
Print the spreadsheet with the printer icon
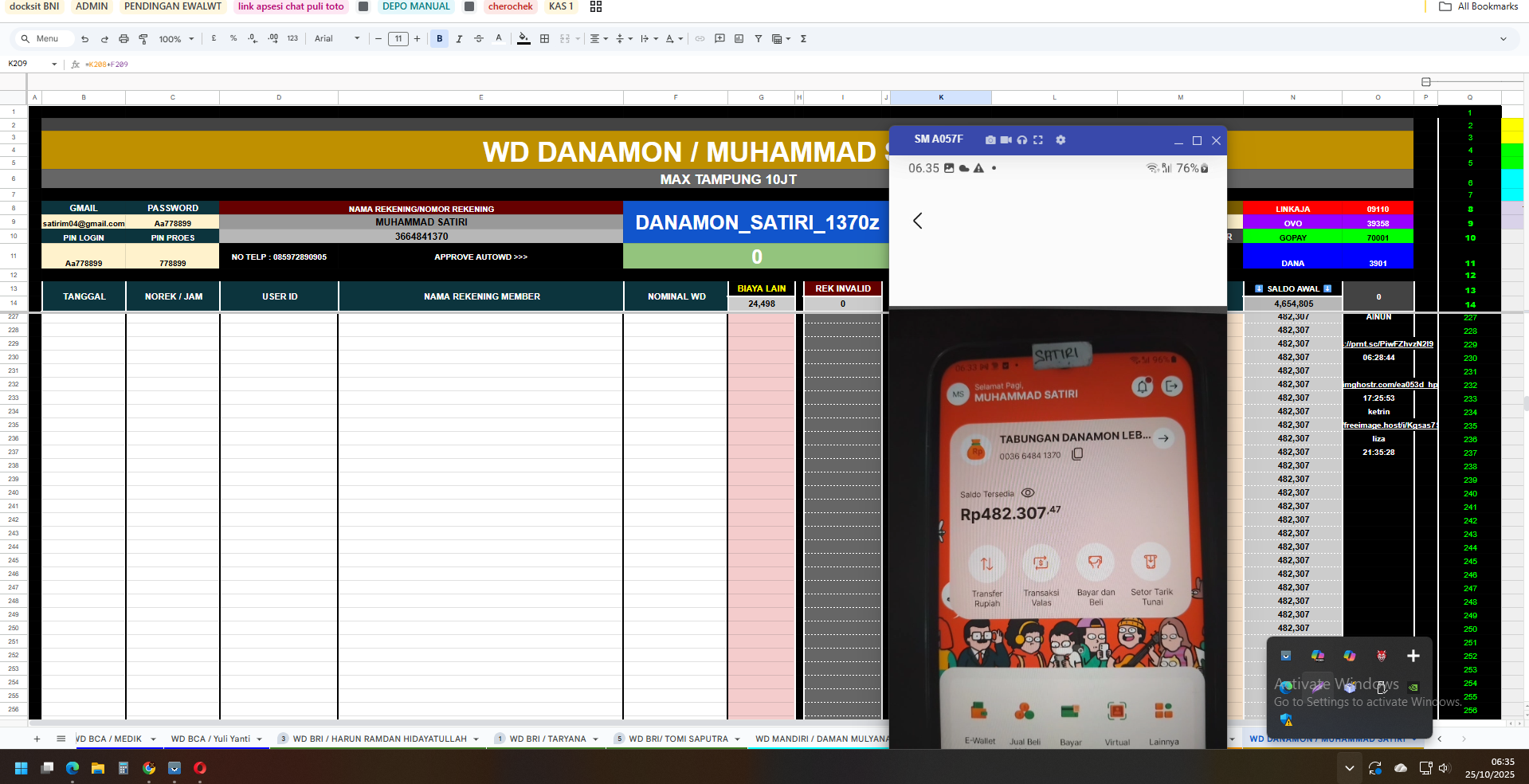tap(123, 39)
